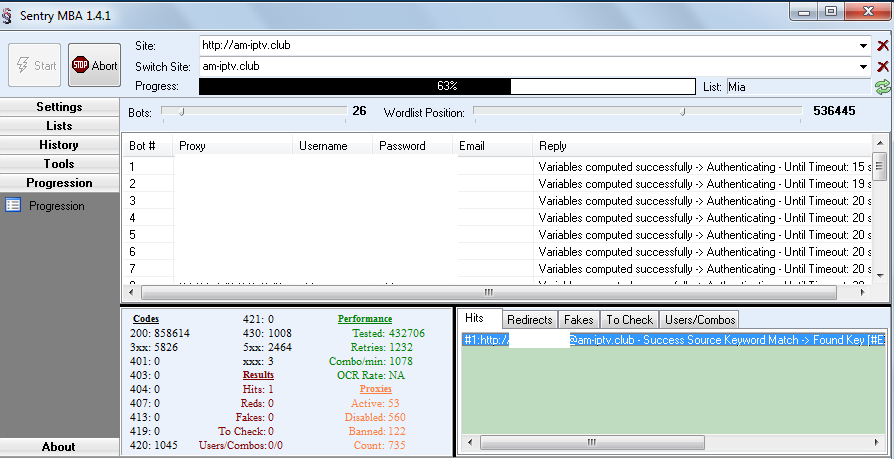
Task: Click the Hits panel scrollbar right arrow
Action: [877, 442]
